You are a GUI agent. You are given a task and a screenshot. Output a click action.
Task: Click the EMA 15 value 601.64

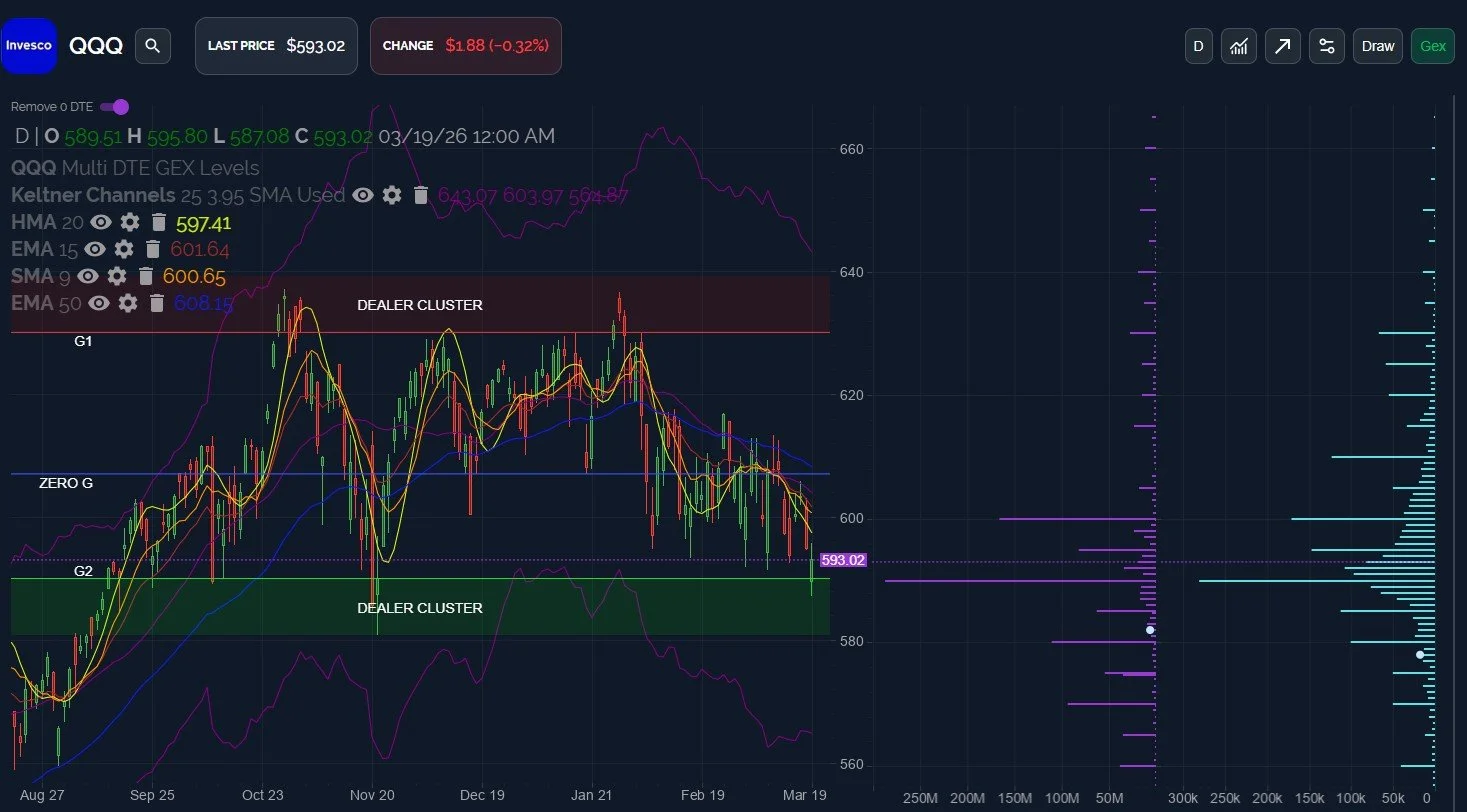(x=200, y=250)
